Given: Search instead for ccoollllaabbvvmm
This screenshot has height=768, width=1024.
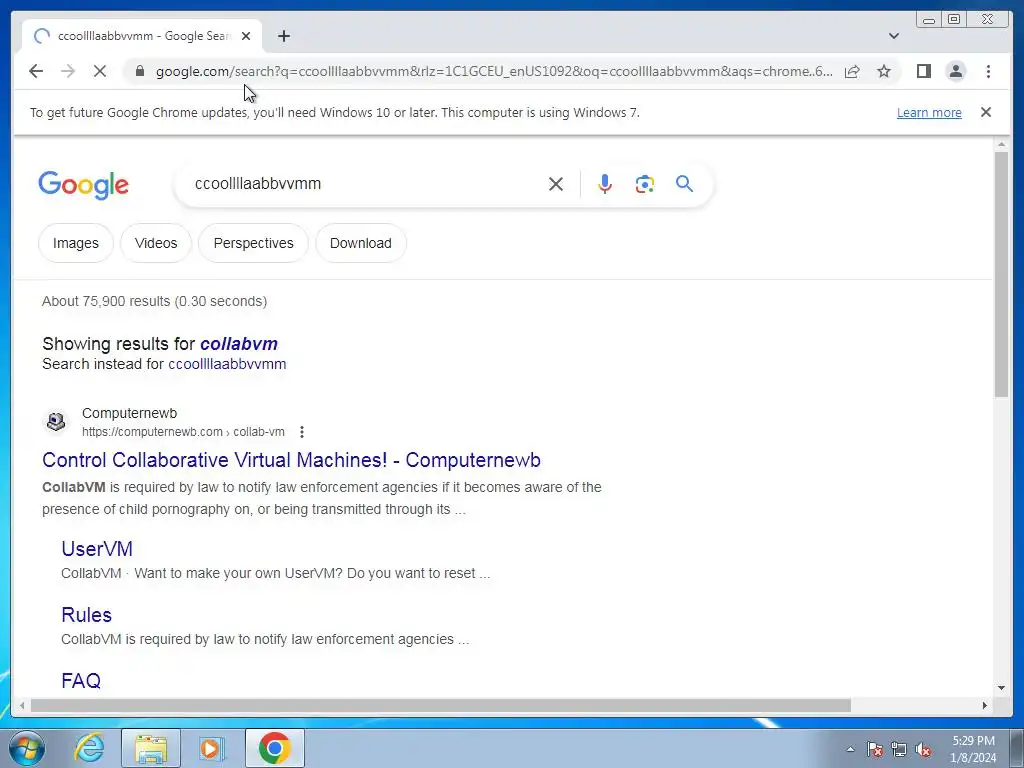Looking at the screenshot, I should [x=227, y=364].
